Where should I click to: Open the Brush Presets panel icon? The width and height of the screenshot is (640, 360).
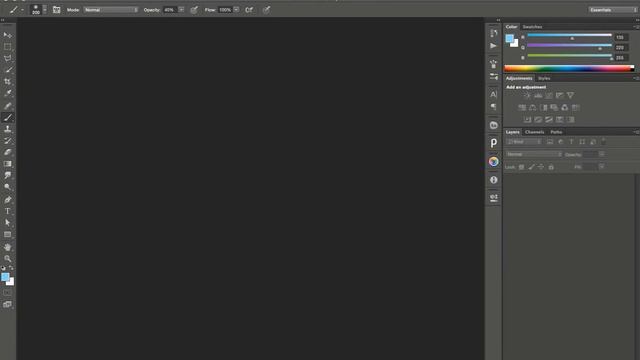(x=493, y=76)
